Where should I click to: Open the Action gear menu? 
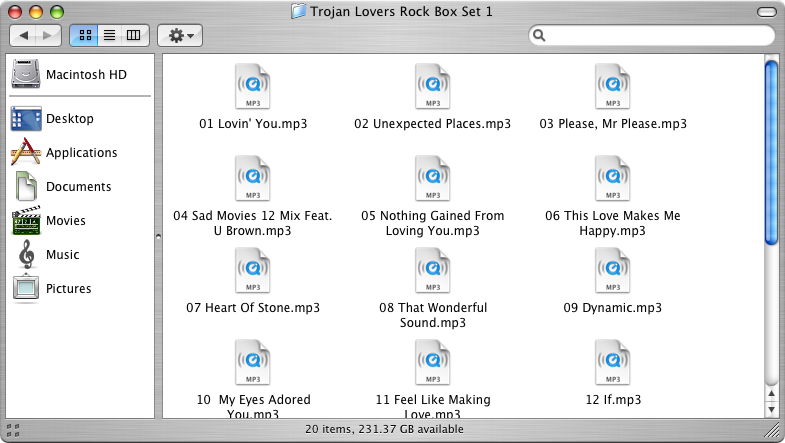tap(180, 36)
